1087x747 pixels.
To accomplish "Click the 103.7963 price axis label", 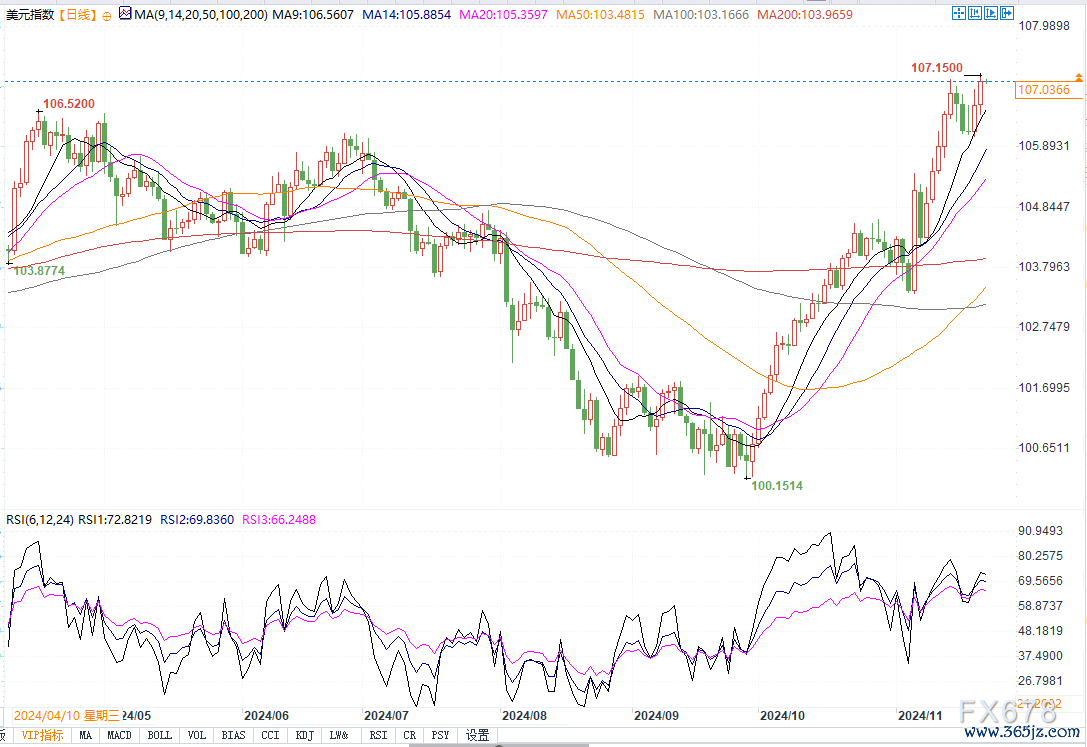I will click(x=1044, y=267).
